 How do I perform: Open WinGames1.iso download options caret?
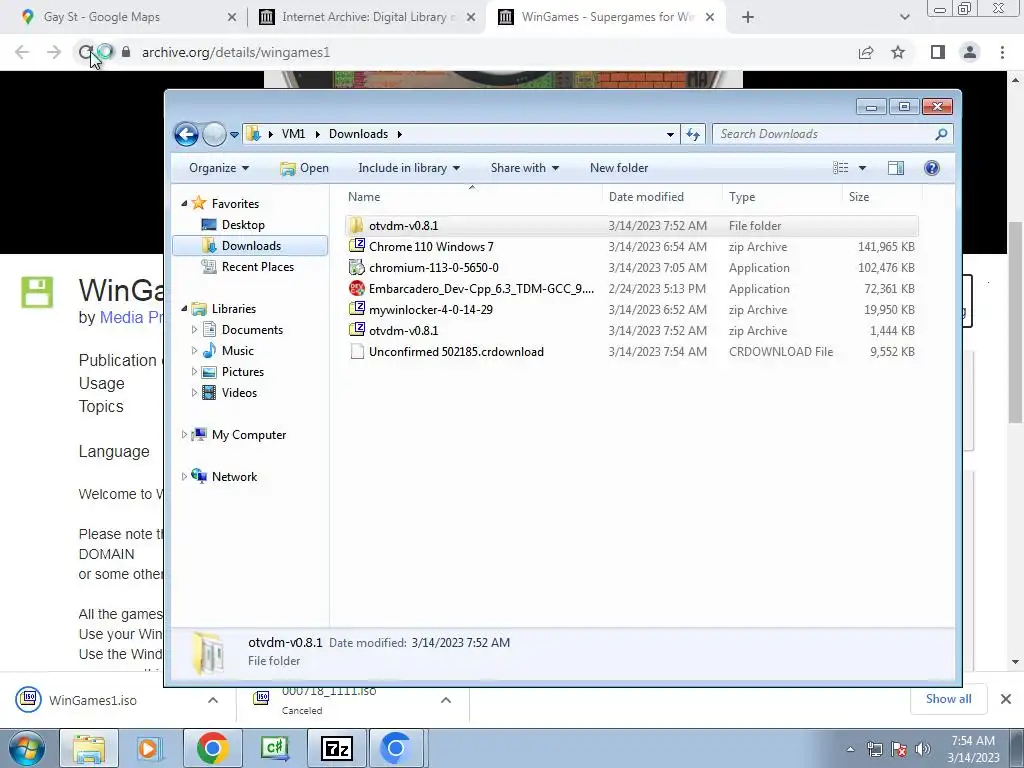click(x=213, y=700)
